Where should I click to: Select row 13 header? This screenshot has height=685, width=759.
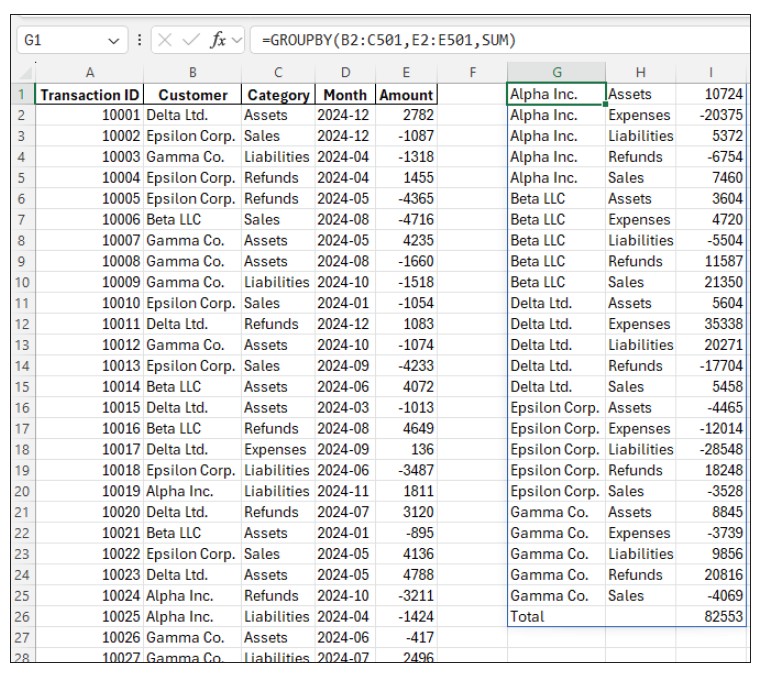tap(22, 345)
